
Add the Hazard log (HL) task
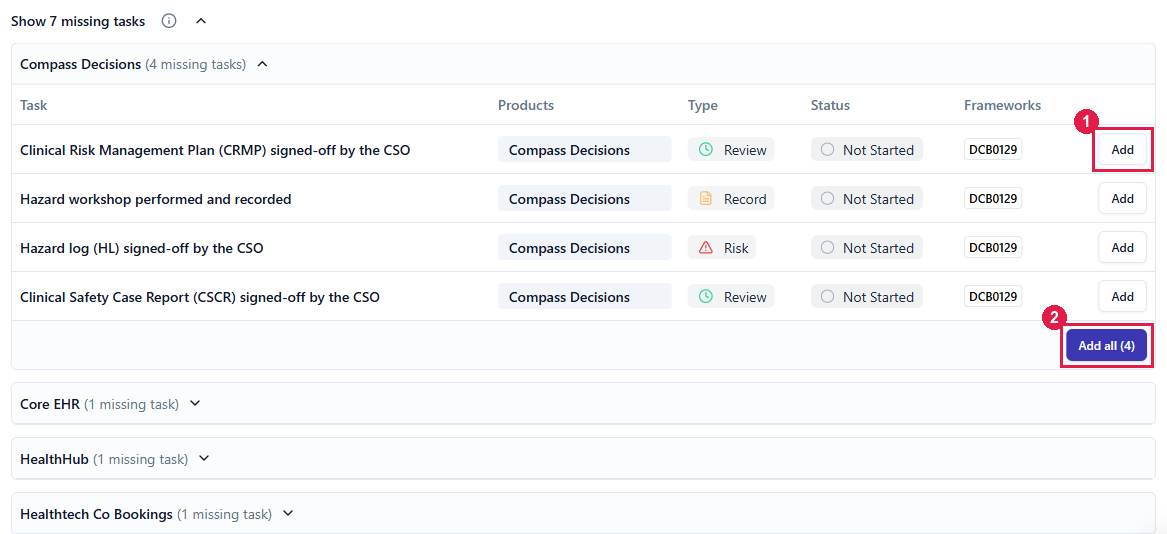1122,247
